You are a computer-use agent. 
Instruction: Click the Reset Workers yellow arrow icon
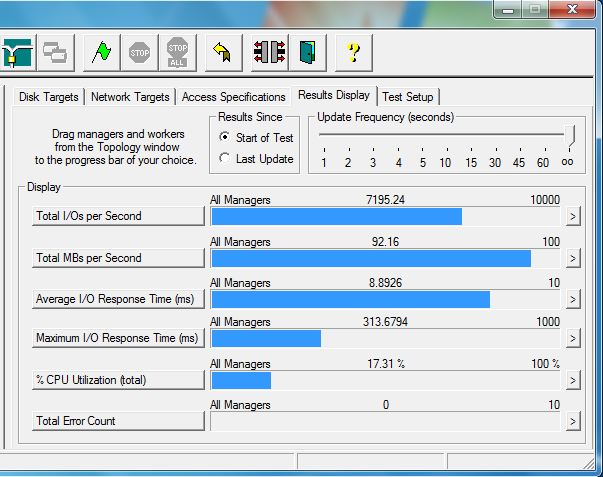pyautogui.click(x=223, y=53)
